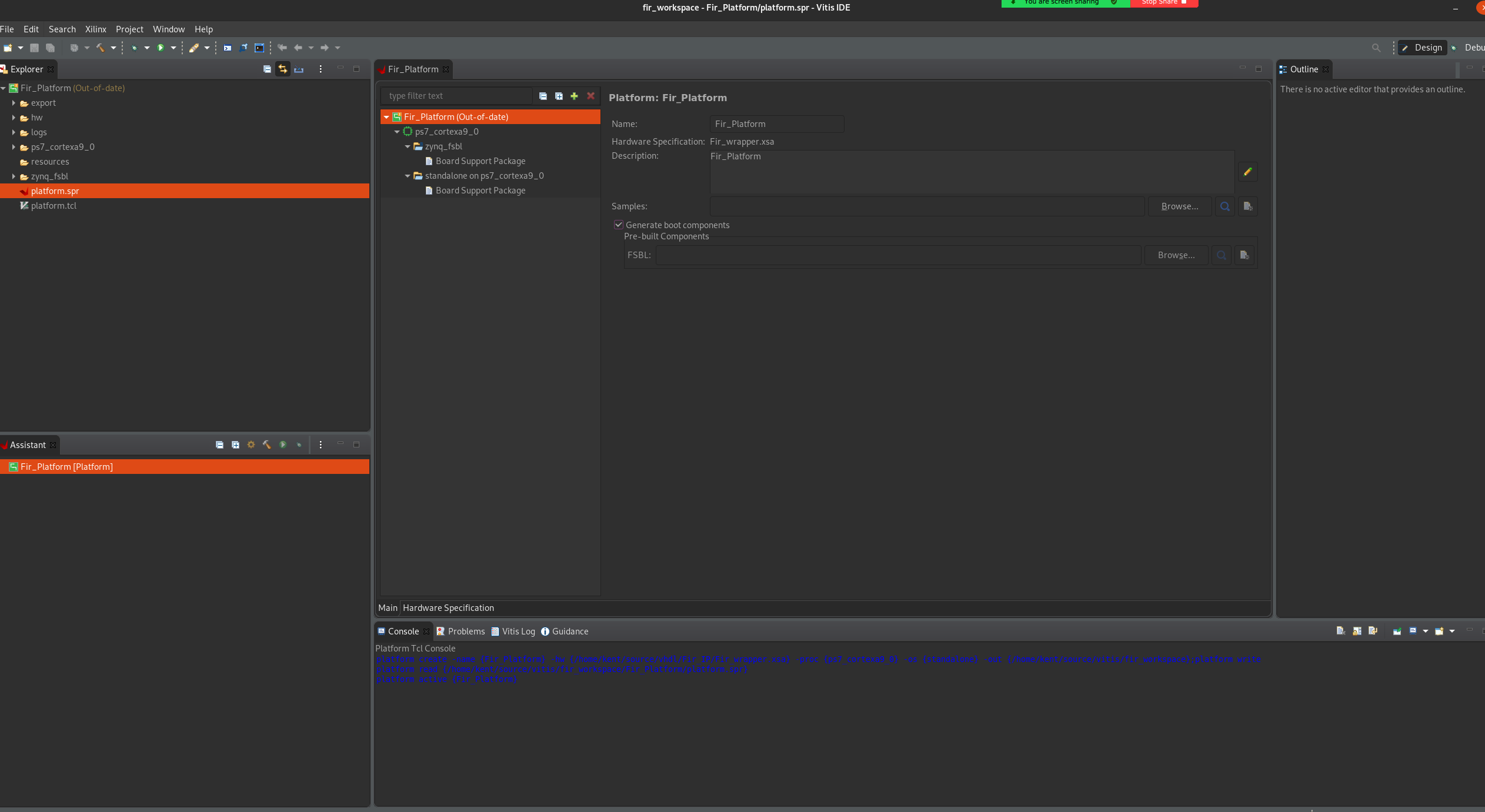
Task: Switch to Design perspective button
Action: (x=1422, y=48)
